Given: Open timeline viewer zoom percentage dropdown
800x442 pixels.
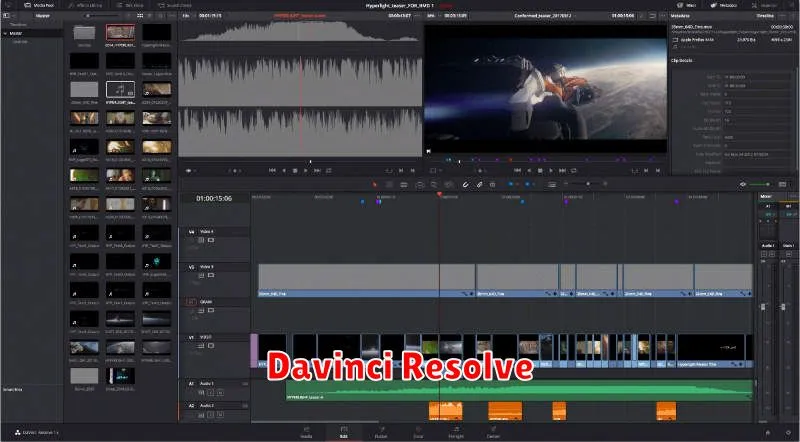Looking at the screenshot, I should point(432,16).
